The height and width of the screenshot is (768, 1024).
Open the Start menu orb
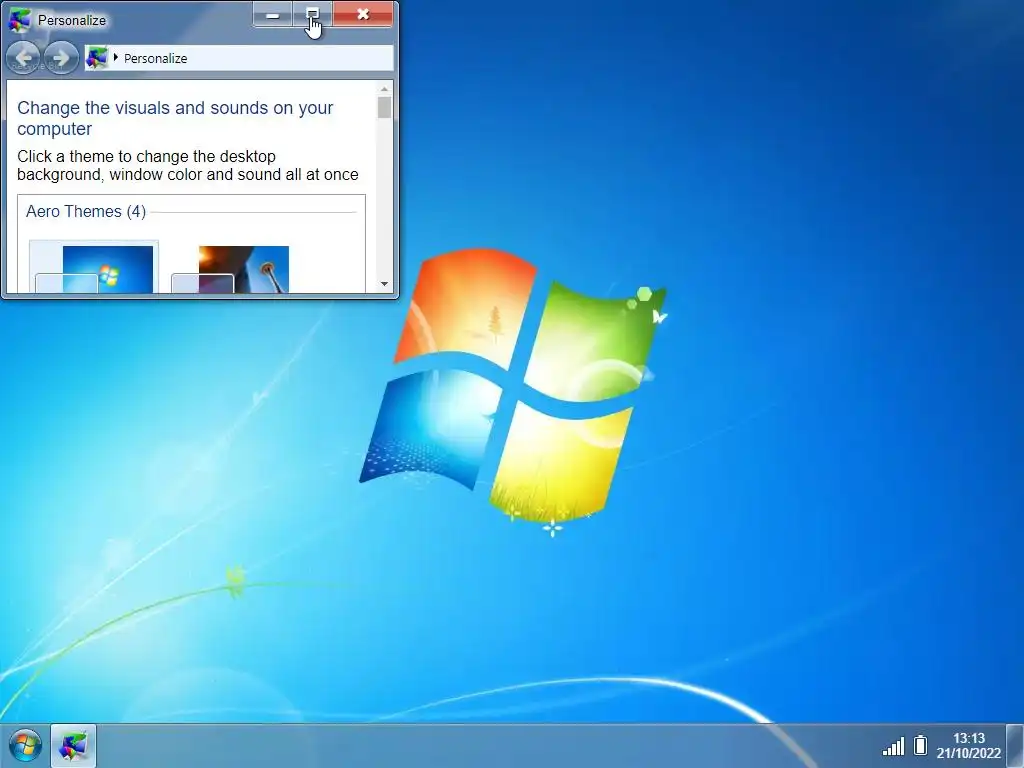pyautogui.click(x=25, y=745)
